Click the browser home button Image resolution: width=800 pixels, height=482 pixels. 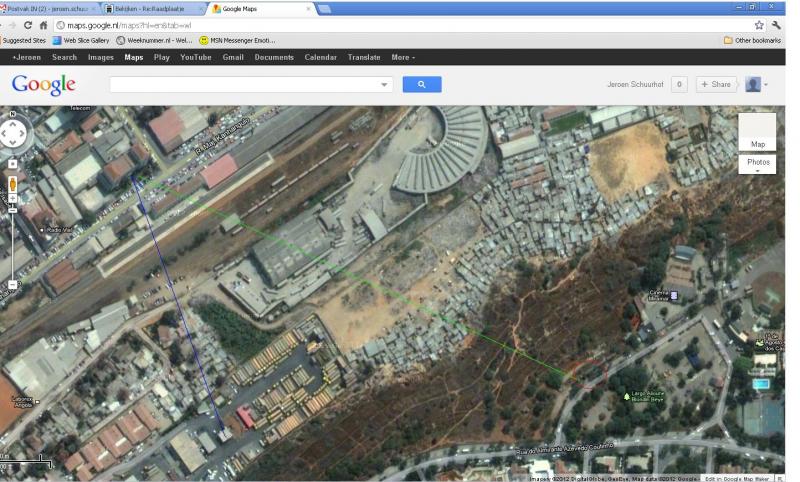point(43,25)
